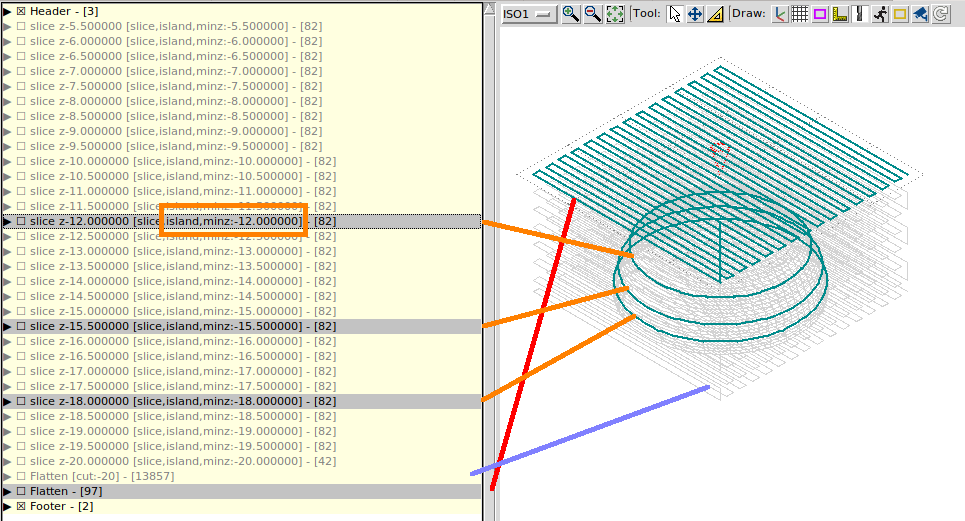Zoom in on the canvas view

571,14
